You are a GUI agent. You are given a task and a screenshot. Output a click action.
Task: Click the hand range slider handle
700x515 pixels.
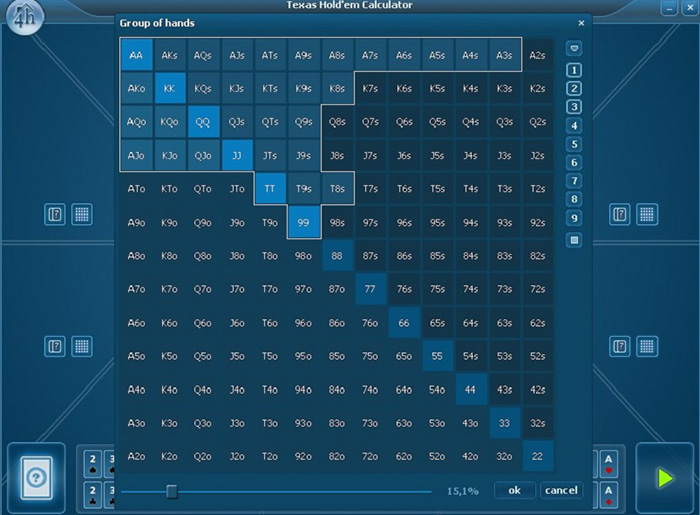(171, 492)
